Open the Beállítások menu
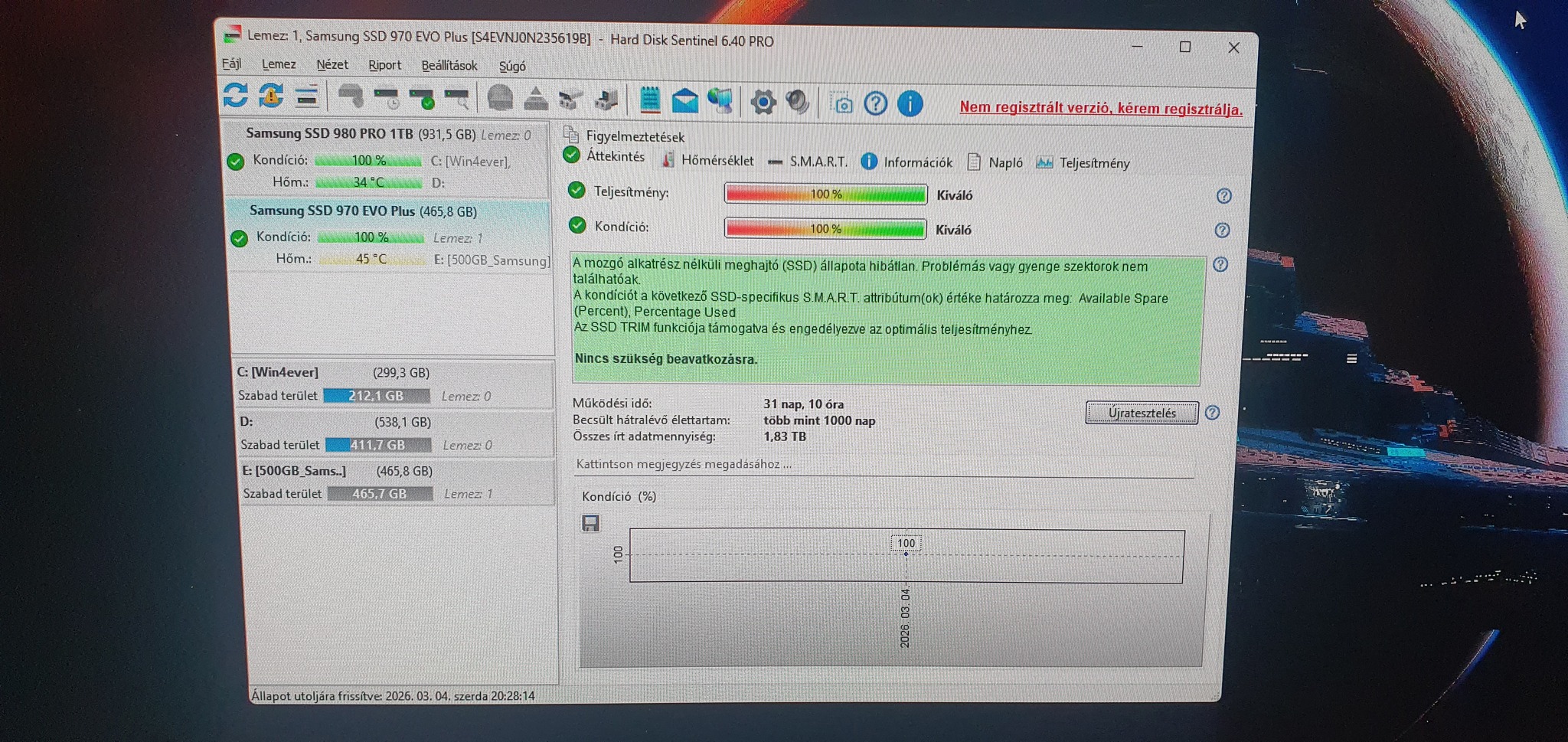Image resolution: width=1568 pixels, height=742 pixels. point(449,66)
